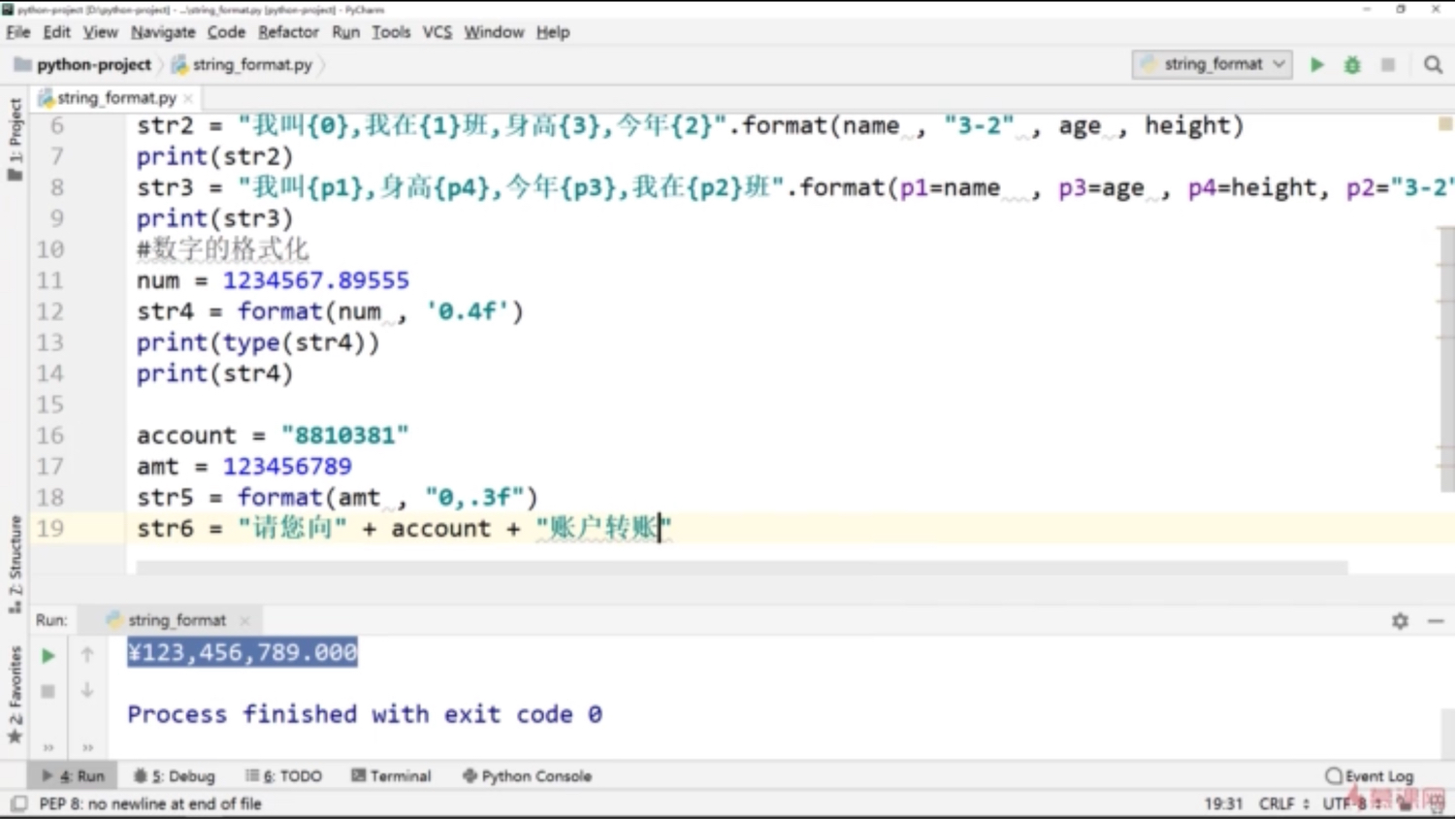Open the Edit menu
The height and width of the screenshot is (819, 1456).
(x=56, y=32)
